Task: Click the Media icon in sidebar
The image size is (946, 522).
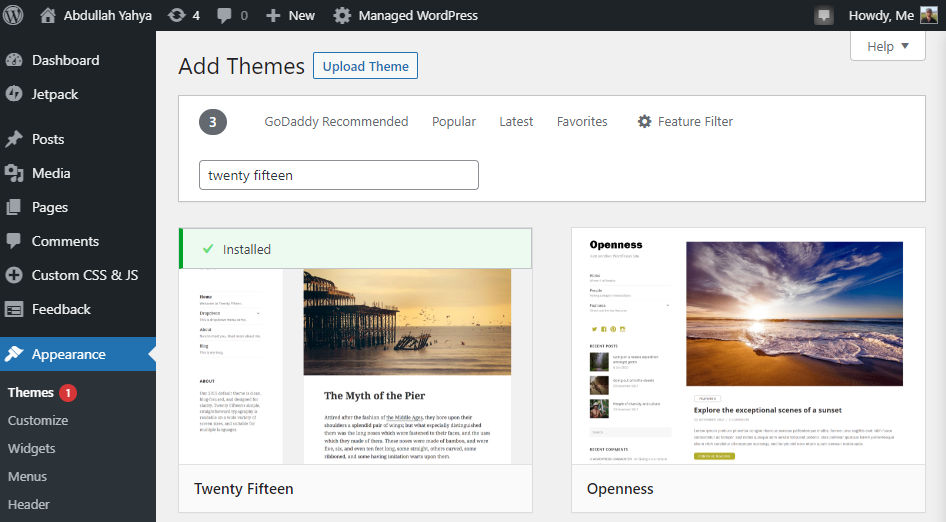Action: click(x=14, y=173)
